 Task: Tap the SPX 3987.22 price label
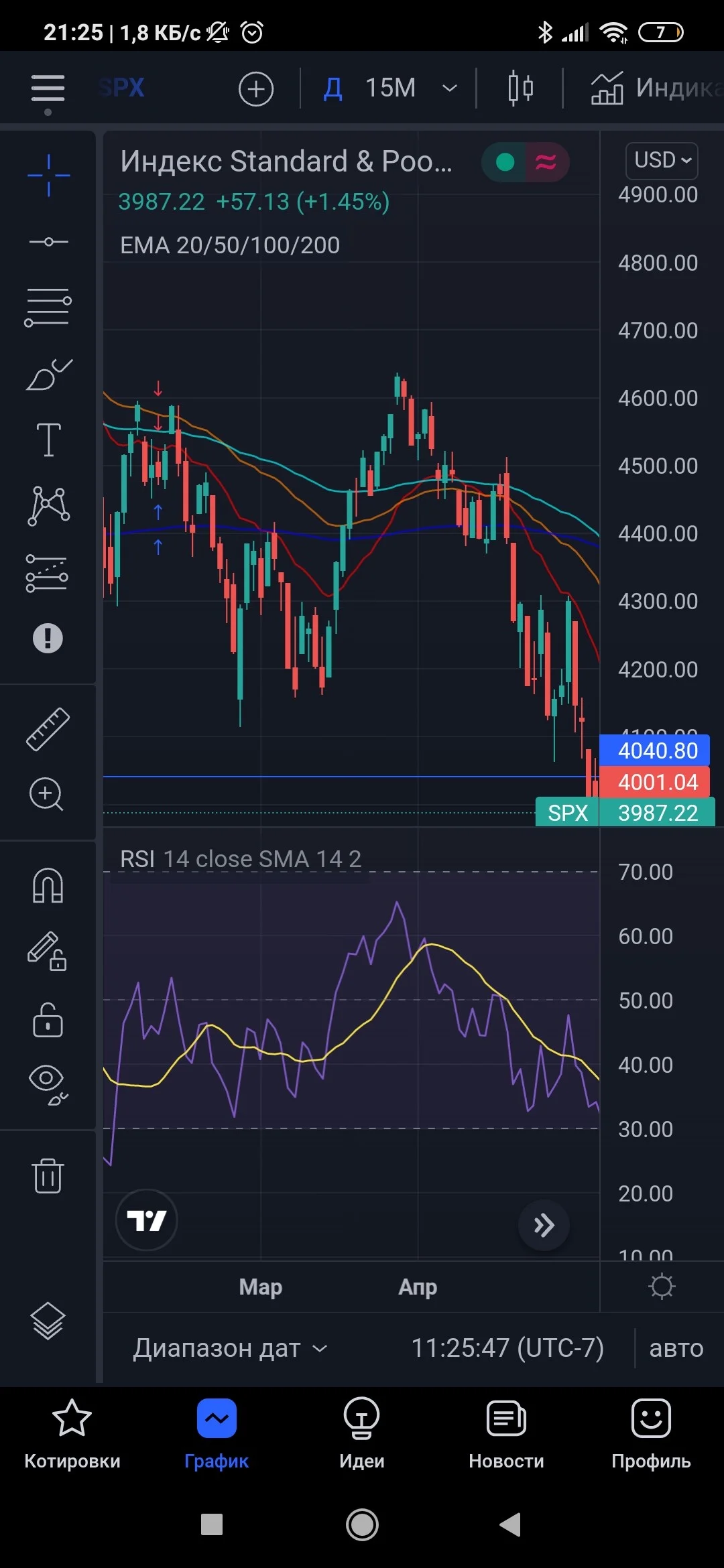click(625, 812)
